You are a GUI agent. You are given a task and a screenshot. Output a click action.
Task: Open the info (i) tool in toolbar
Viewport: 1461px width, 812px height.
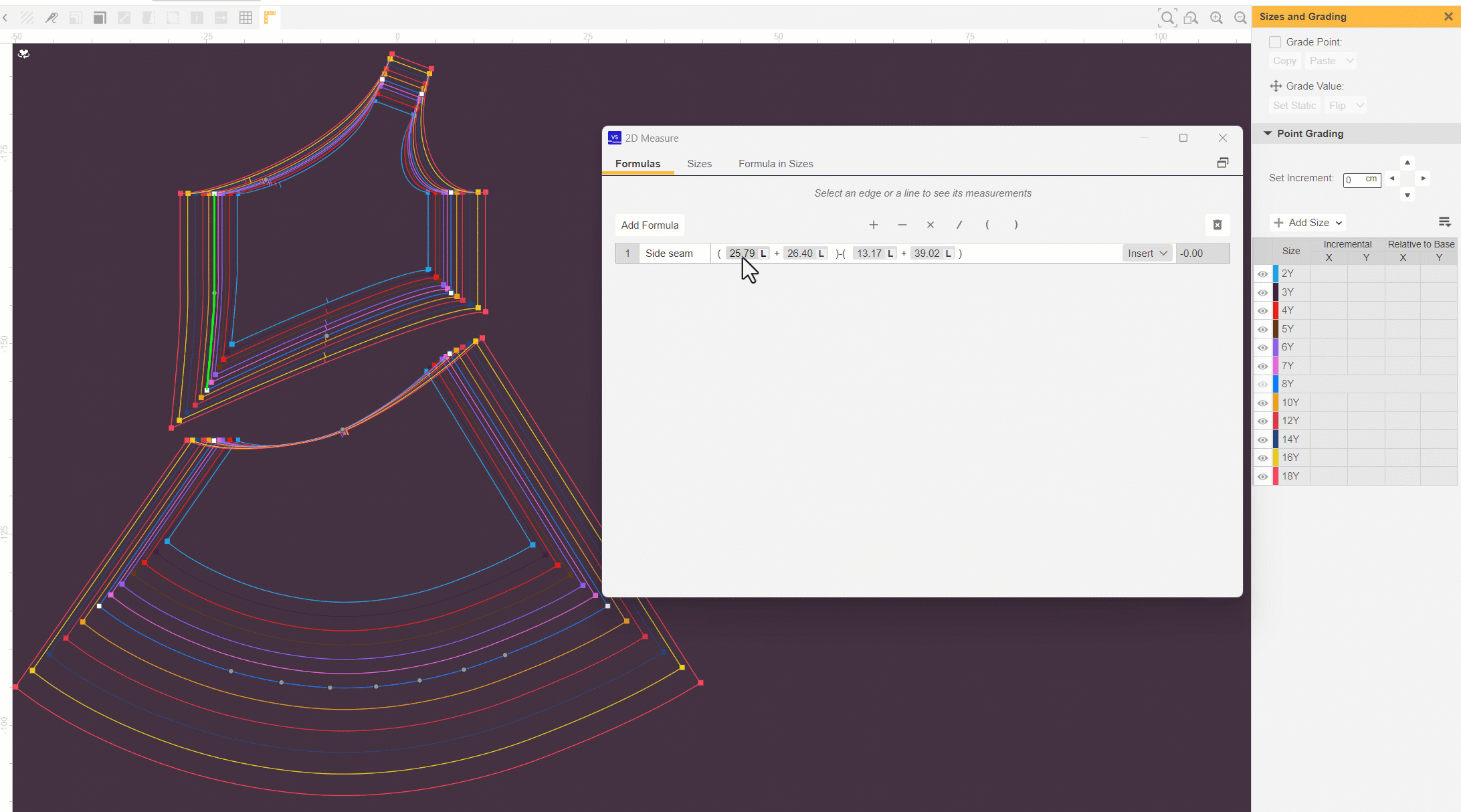[x=197, y=18]
